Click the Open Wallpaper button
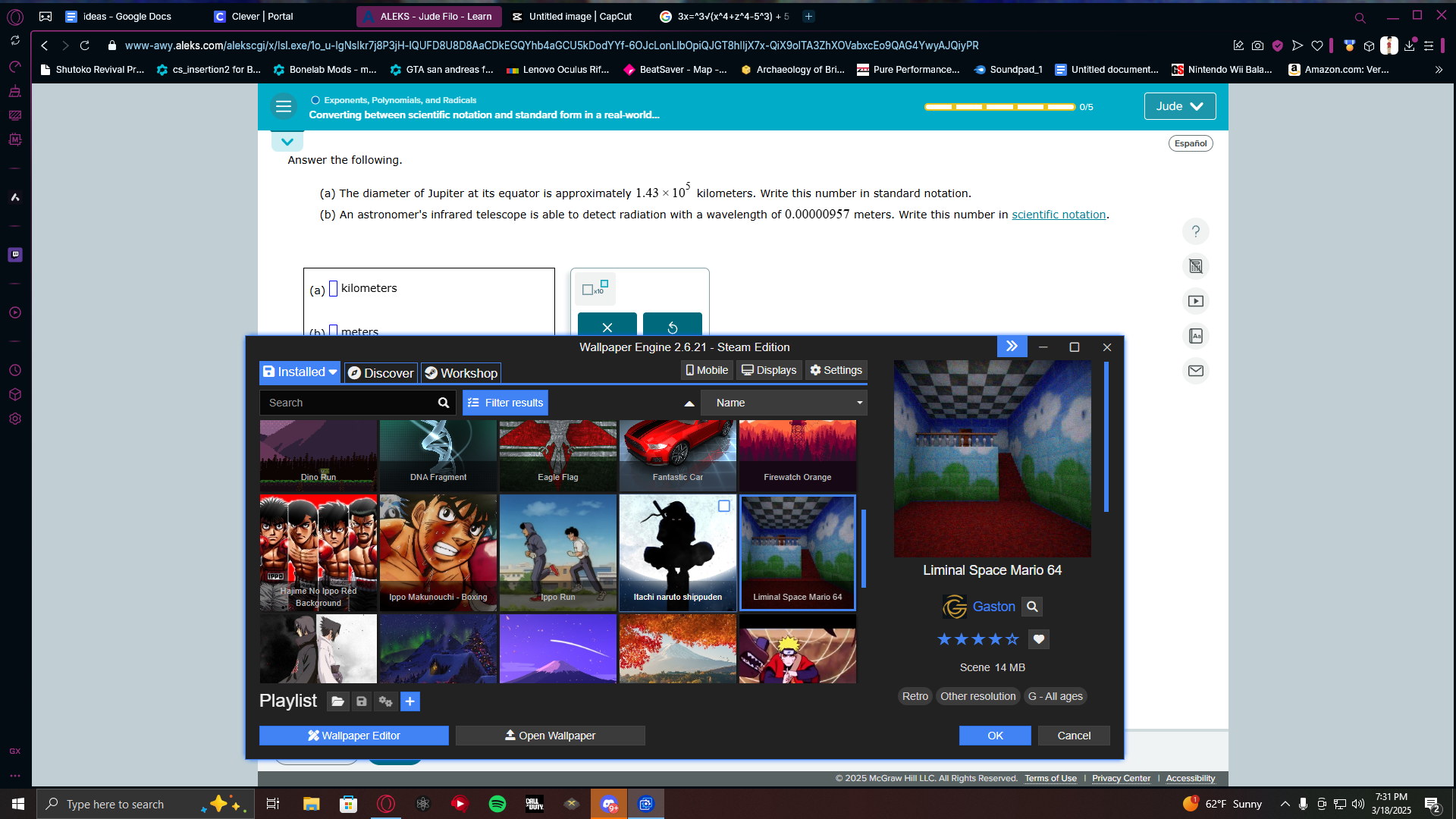1456x819 pixels. [551, 736]
